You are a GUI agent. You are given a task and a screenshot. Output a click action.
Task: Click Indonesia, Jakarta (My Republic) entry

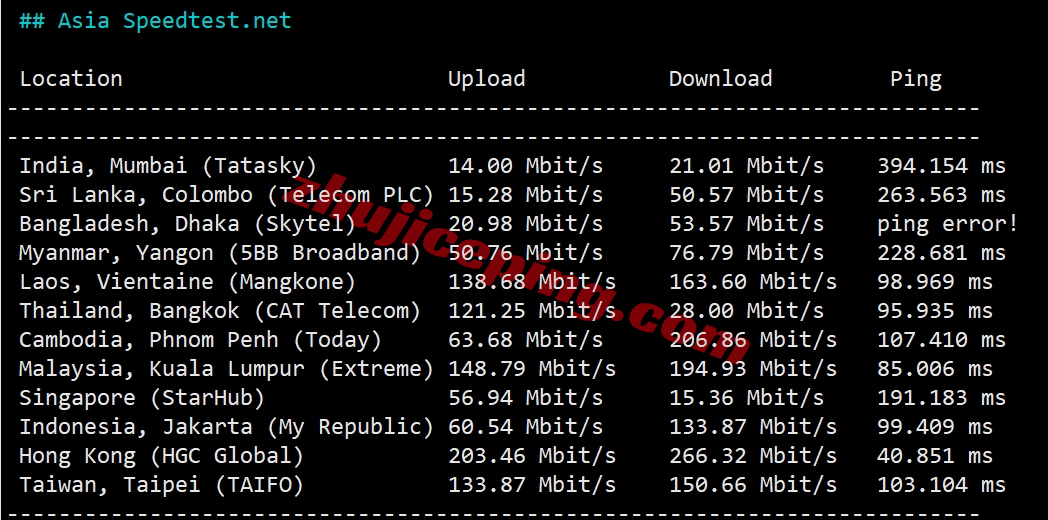click(x=227, y=426)
